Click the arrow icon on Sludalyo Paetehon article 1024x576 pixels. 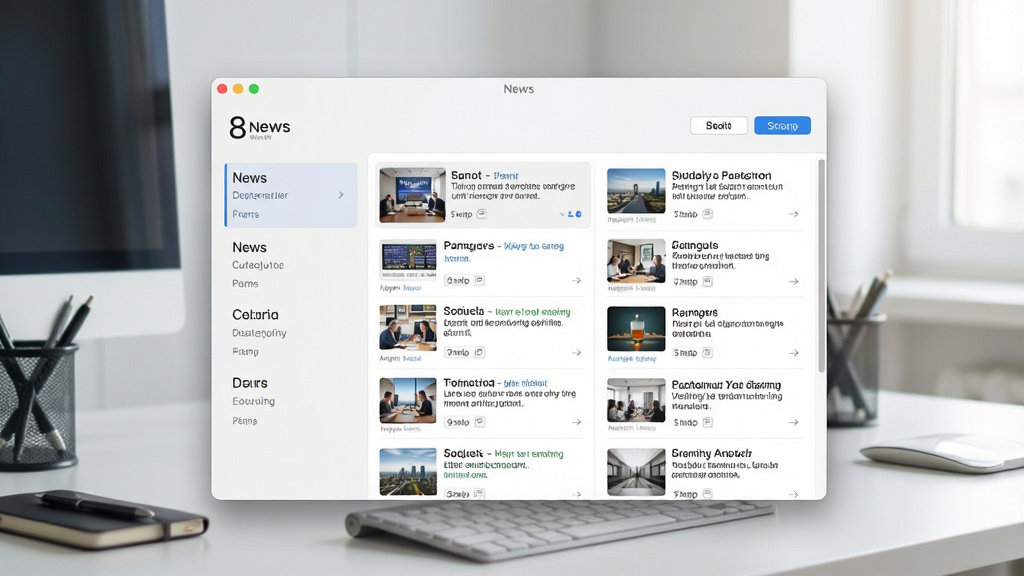793,214
